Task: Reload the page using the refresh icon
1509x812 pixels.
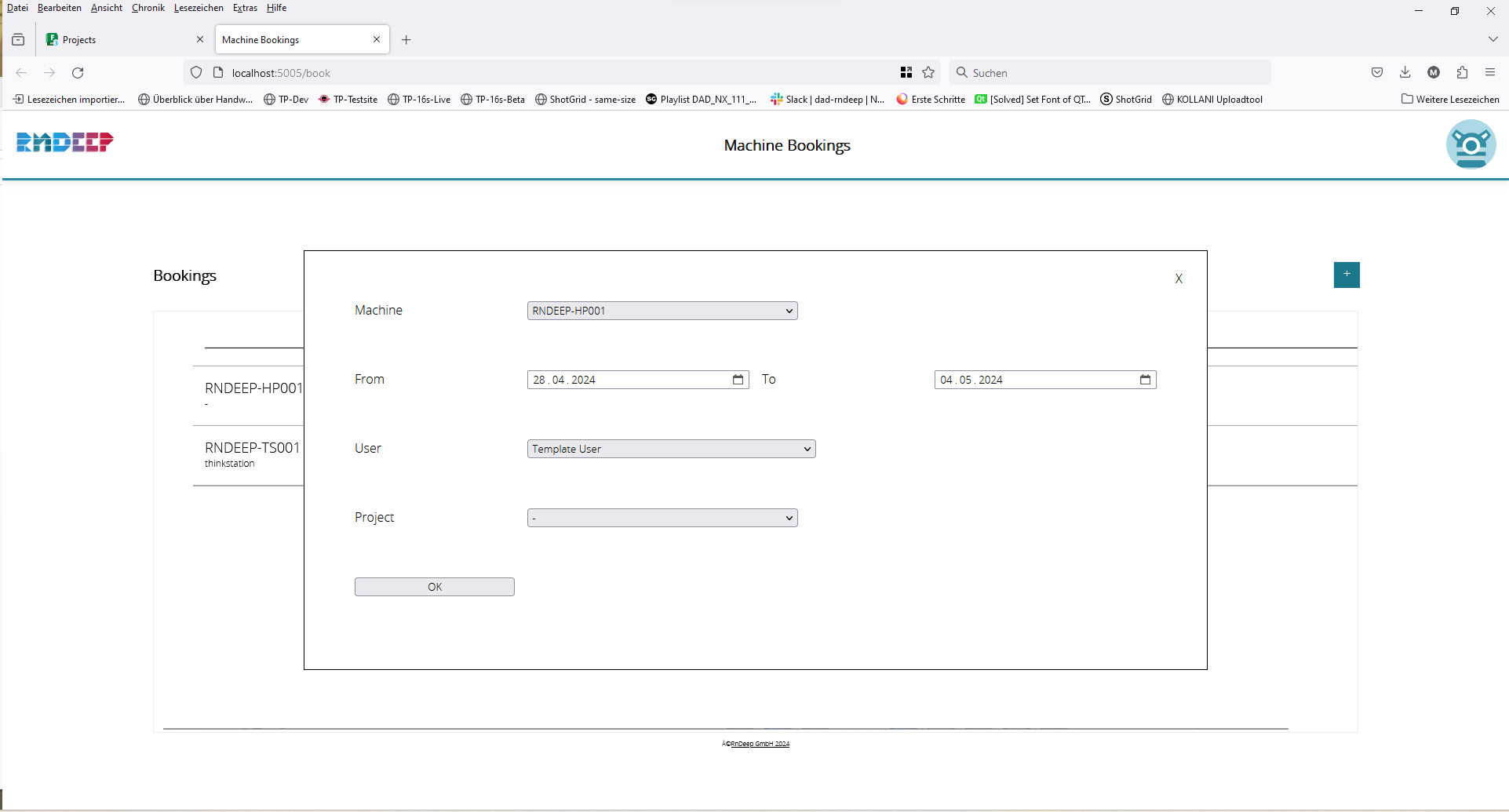Action: [x=78, y=73]
